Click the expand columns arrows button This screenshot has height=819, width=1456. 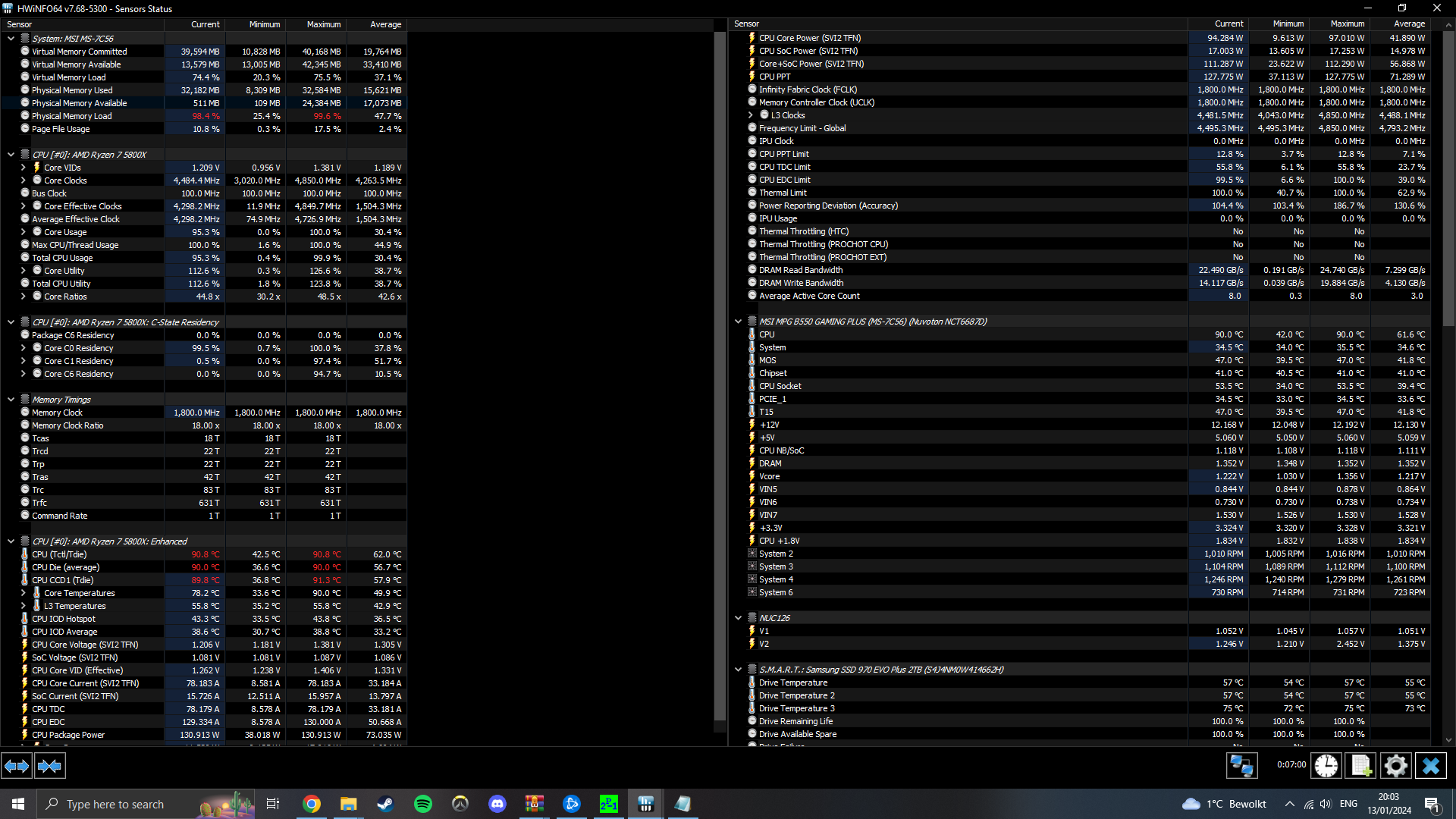(x=17, y=766)
